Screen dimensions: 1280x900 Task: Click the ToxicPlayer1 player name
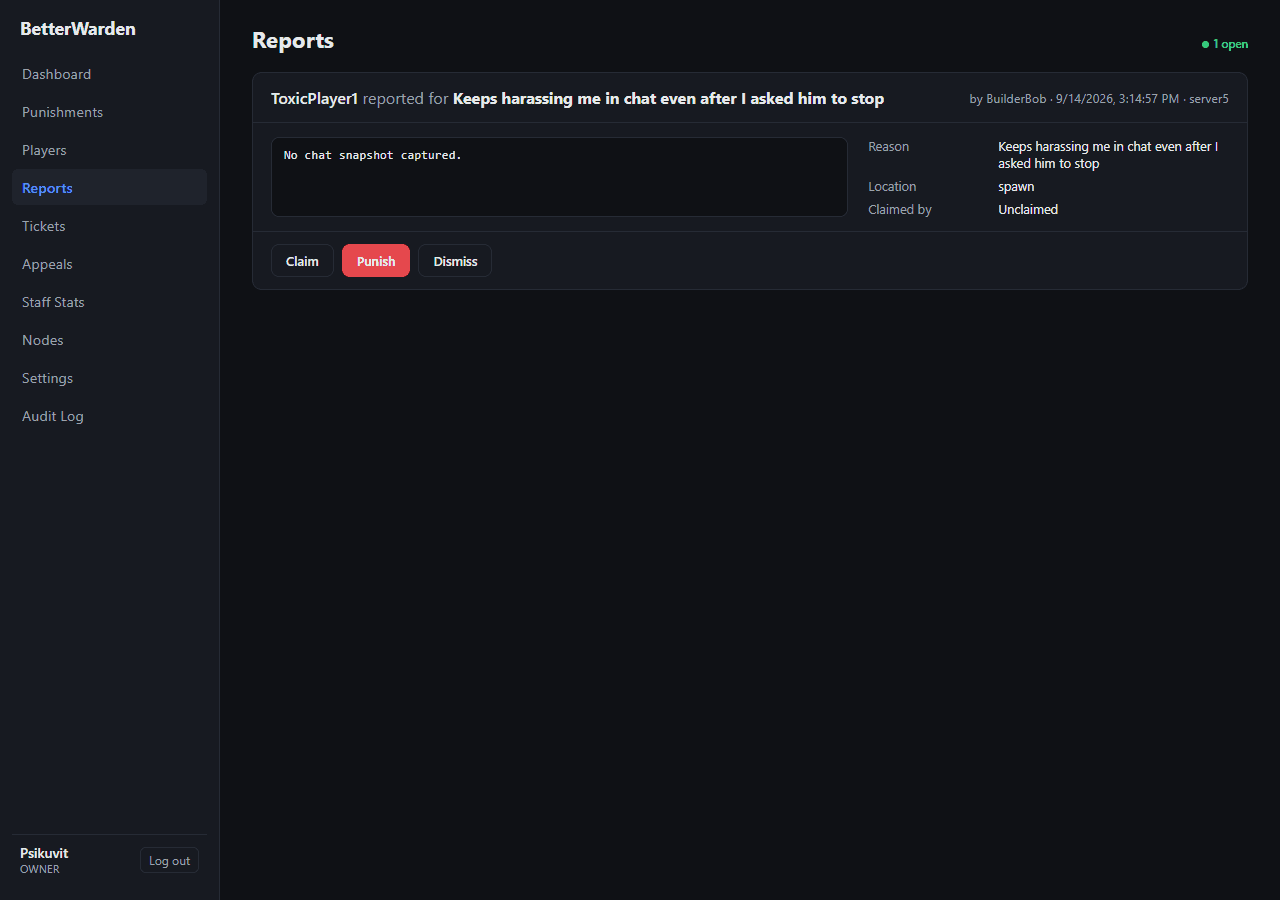pos(314,99)
